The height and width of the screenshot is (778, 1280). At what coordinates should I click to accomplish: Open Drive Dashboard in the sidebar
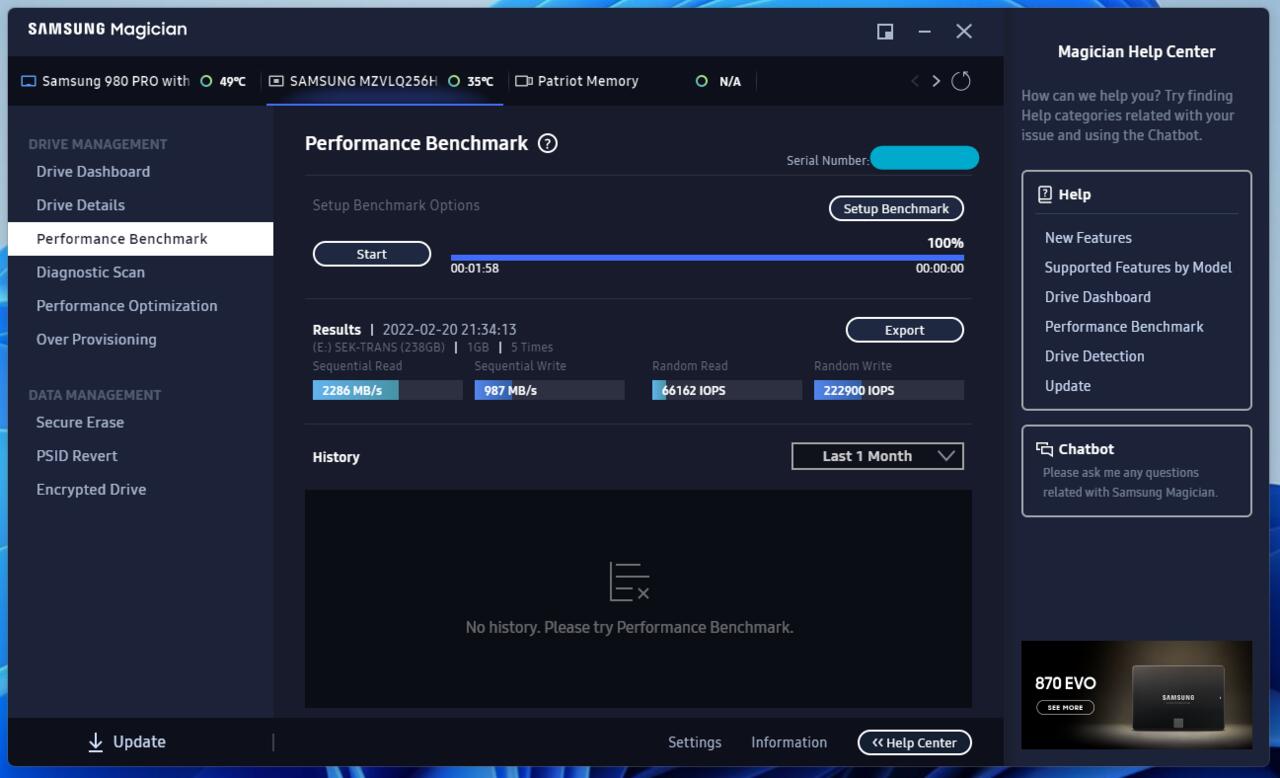click(x=93, y=171)
